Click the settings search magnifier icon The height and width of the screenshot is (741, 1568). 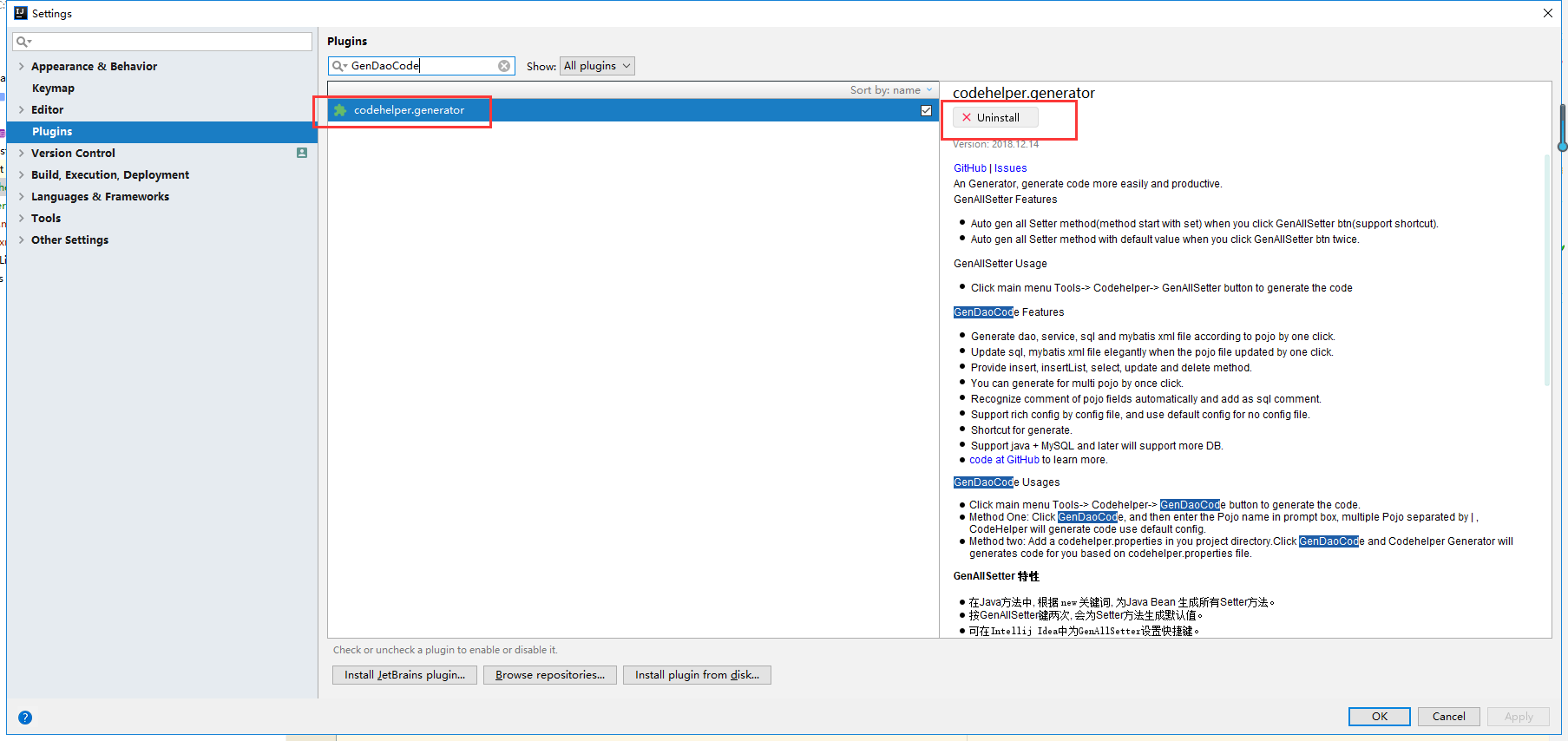click(23, 42)
